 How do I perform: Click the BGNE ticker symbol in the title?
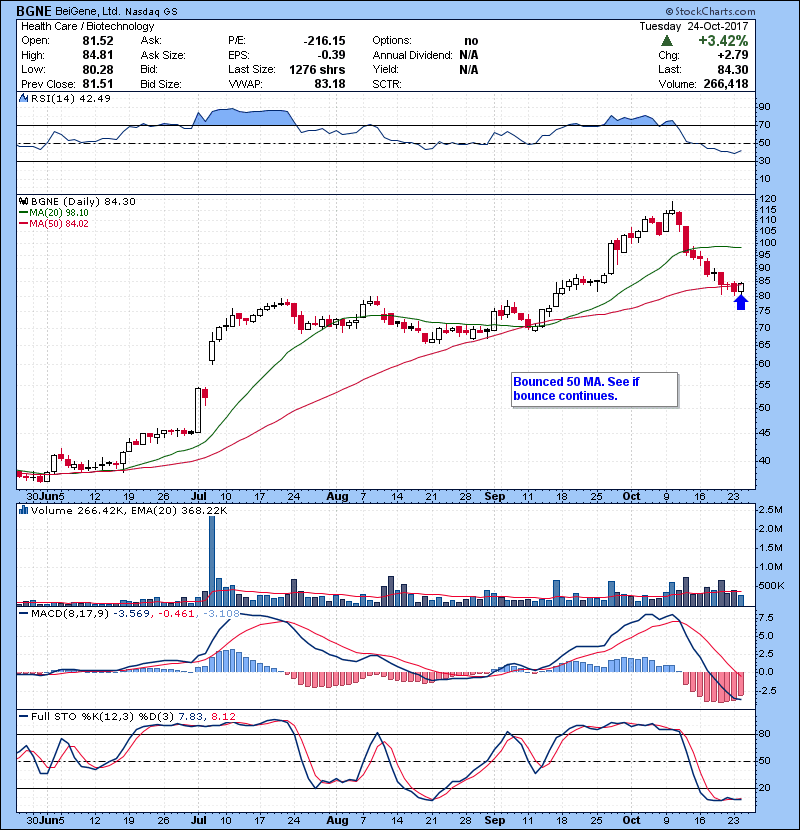(34, 11)
